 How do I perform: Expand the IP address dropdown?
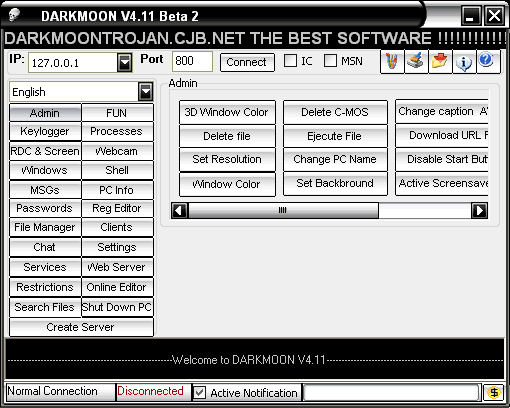pos(125,62)
